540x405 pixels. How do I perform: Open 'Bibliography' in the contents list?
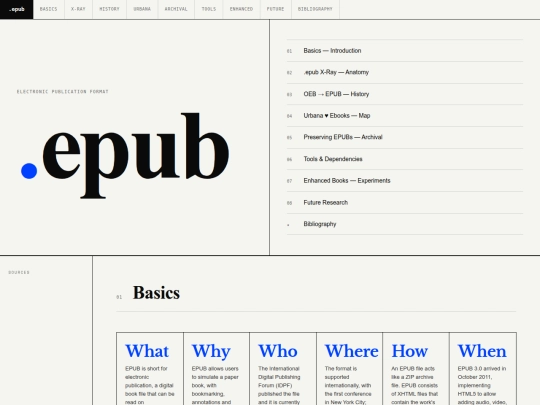point(405,224)
